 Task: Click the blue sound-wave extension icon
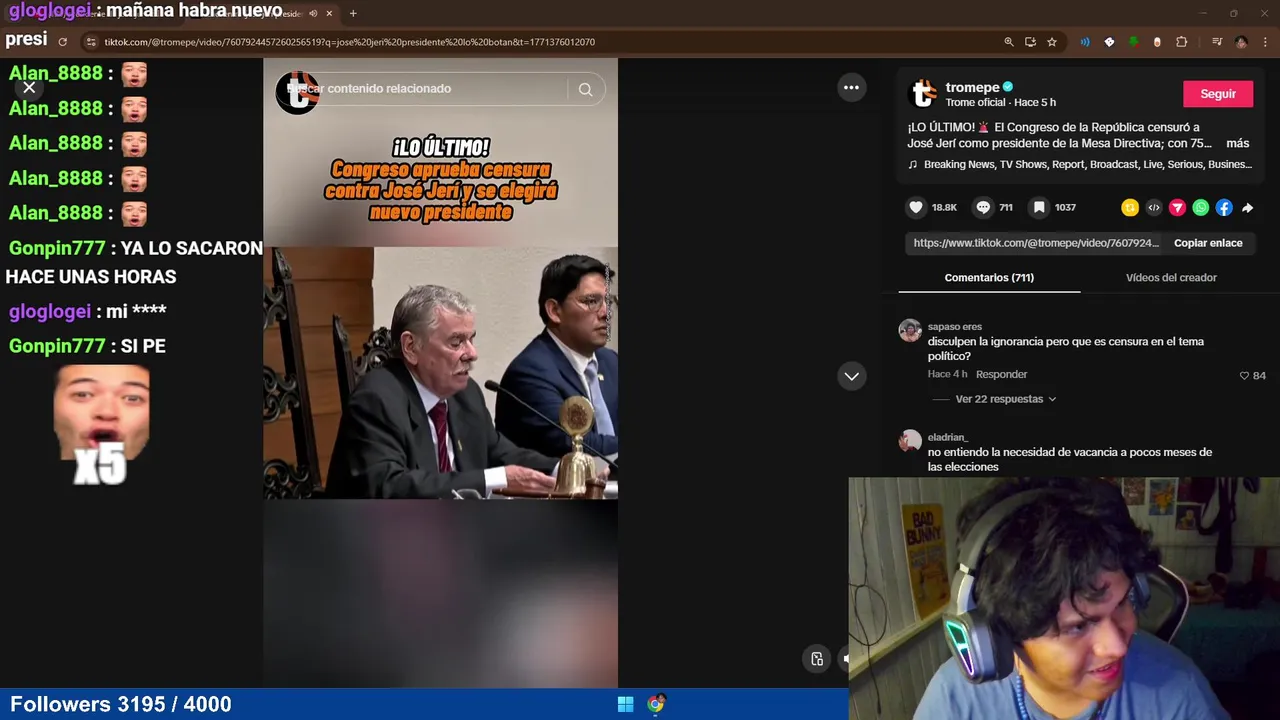click(x=1085, y=42)
